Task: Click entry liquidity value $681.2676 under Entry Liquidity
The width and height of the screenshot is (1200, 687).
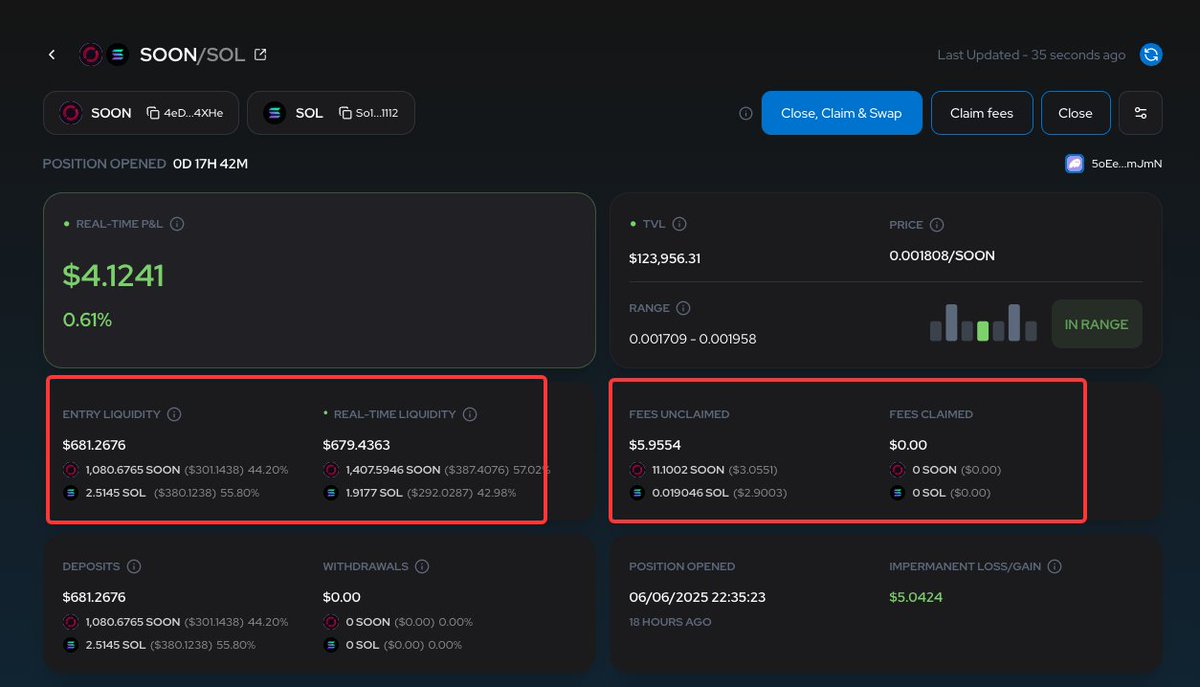Action: (94, 445)
